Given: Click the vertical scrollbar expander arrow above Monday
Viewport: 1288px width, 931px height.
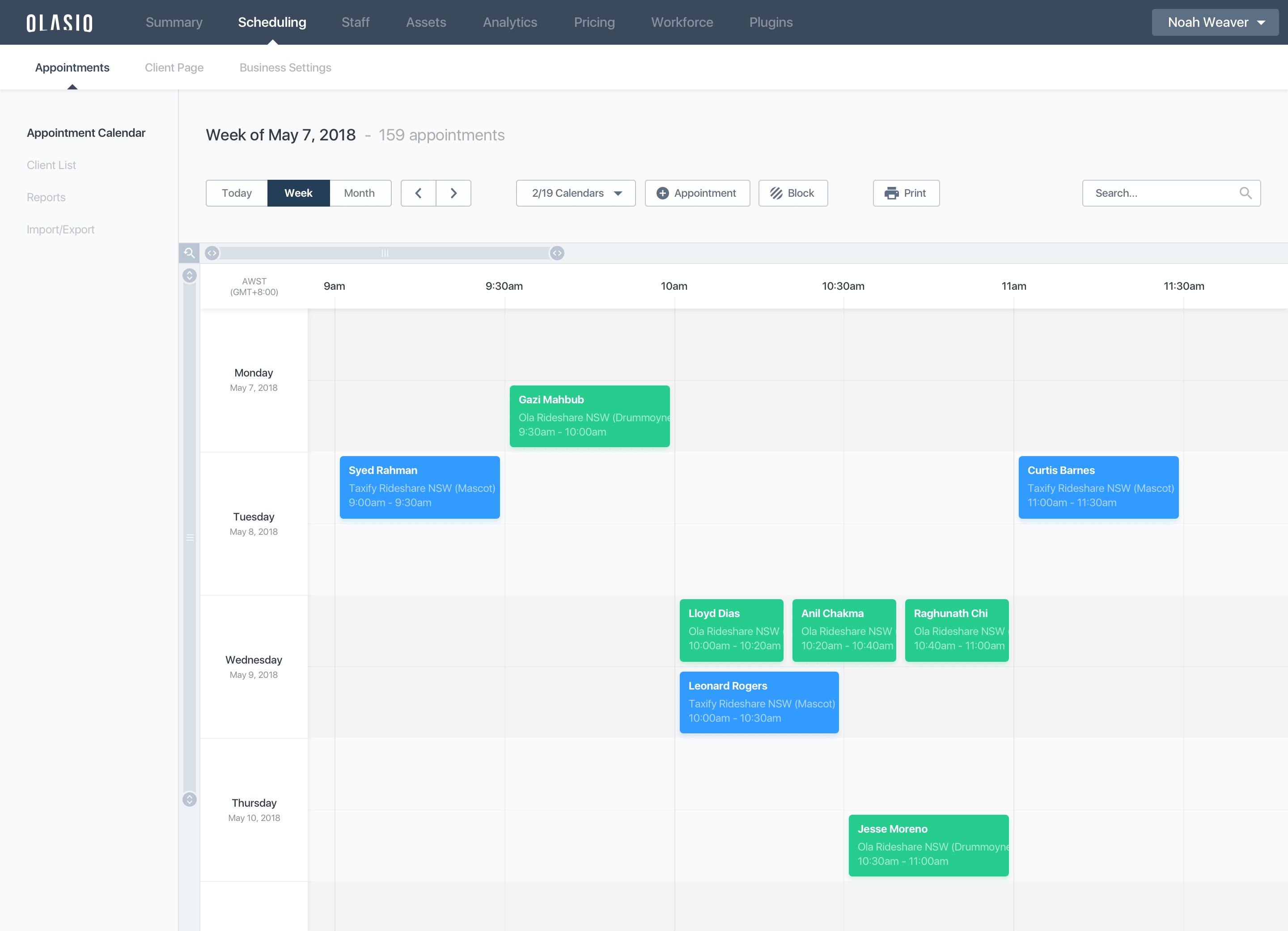Looking at the screenshot, I should point(189,276).
